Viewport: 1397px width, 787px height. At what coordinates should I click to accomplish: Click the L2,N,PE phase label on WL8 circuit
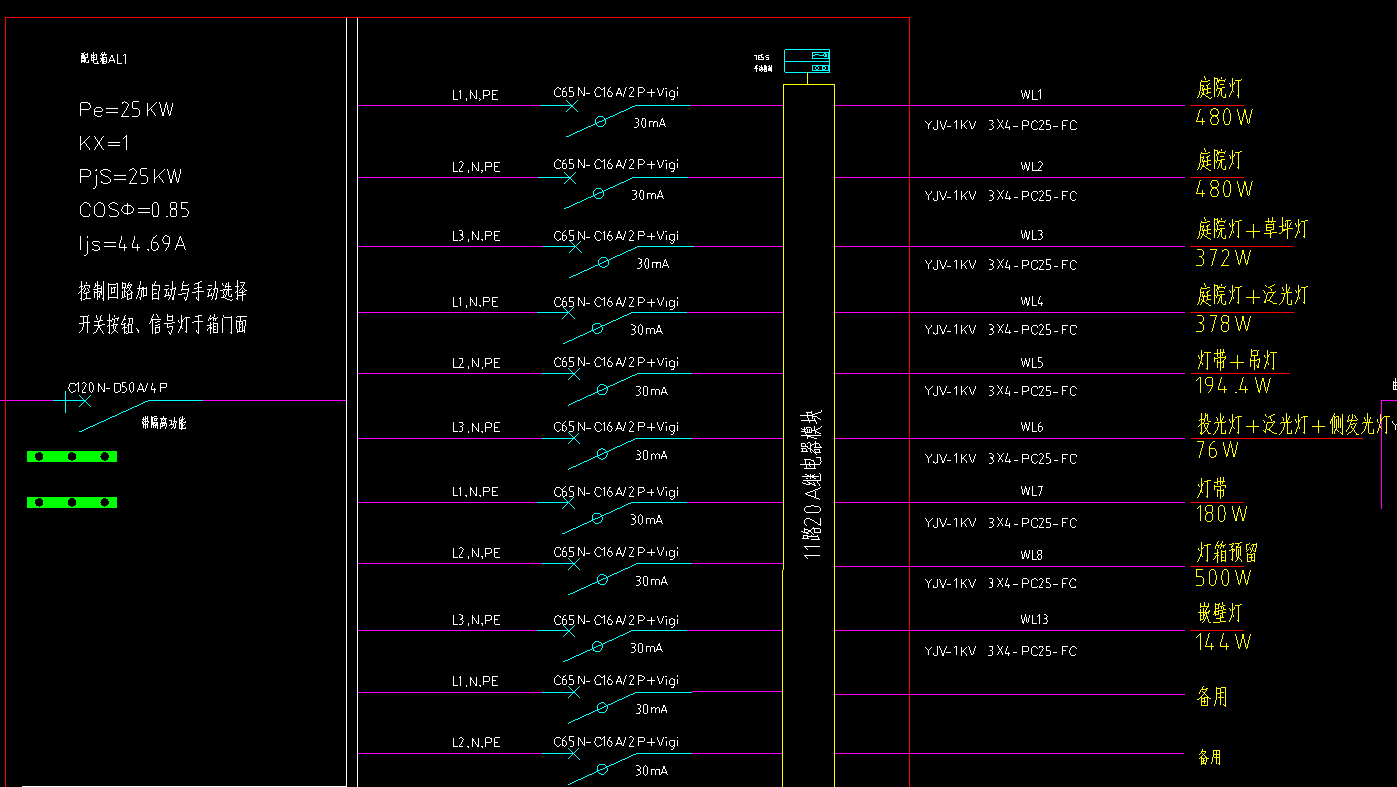pos(475,553)
